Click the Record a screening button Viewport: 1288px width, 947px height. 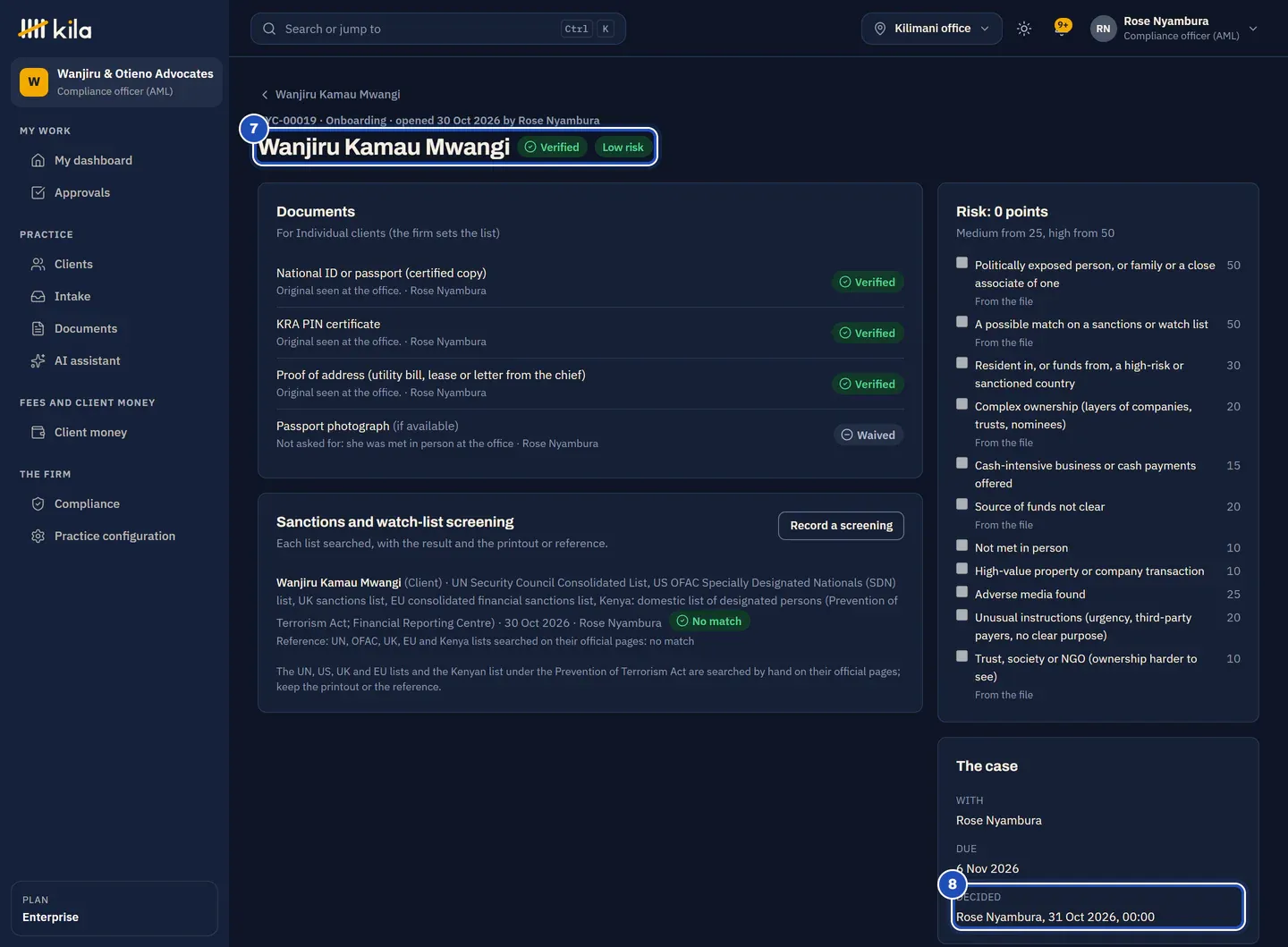841,526
